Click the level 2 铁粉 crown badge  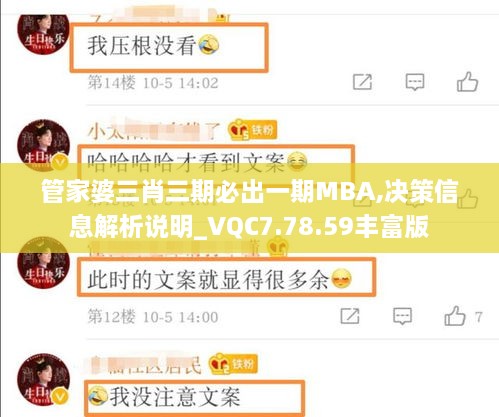pos(233,364)
